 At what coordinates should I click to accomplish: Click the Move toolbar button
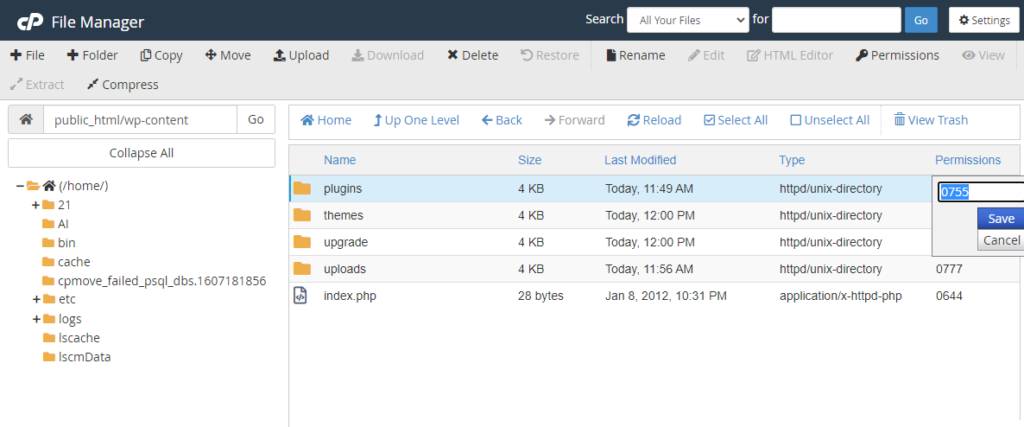pyautogui.click(x=228, y=55)
